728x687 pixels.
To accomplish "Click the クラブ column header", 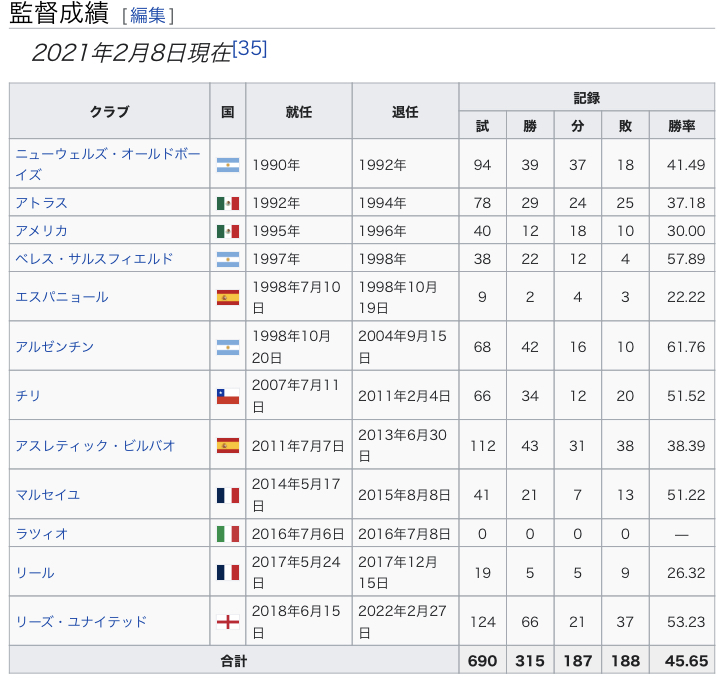I will click(x=110, y=111).
